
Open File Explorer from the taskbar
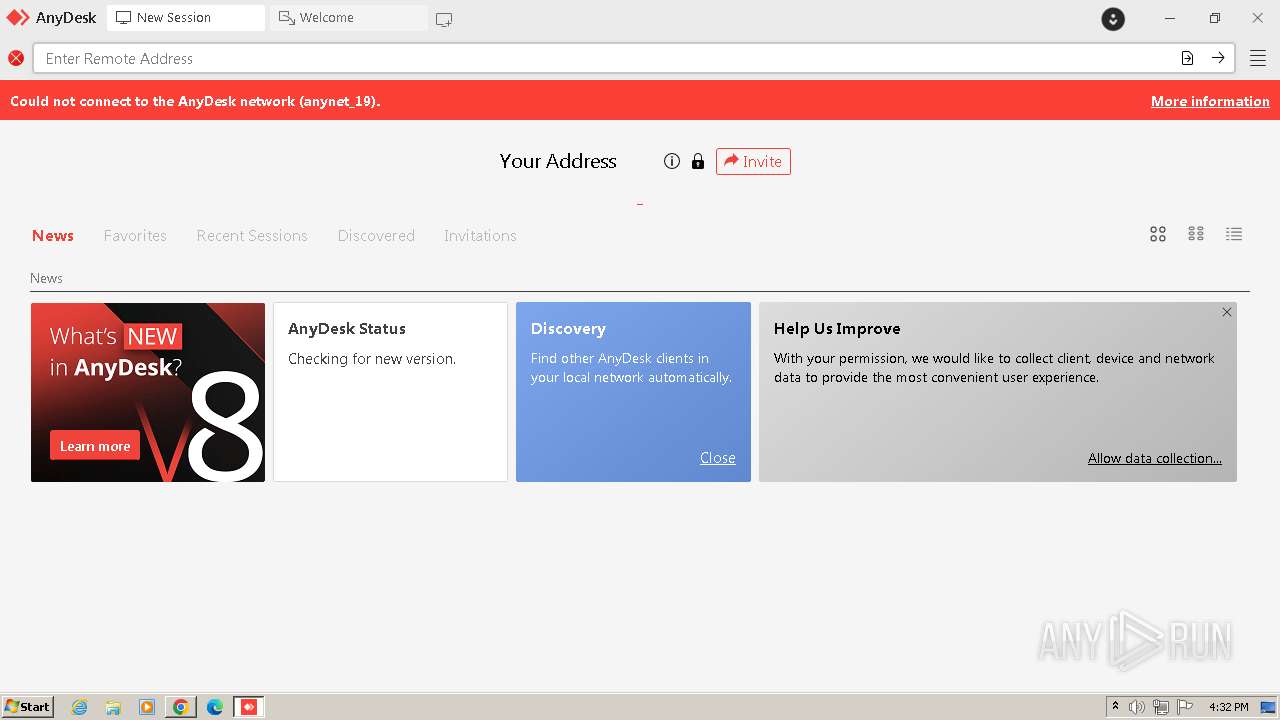[x=113, y=707]
